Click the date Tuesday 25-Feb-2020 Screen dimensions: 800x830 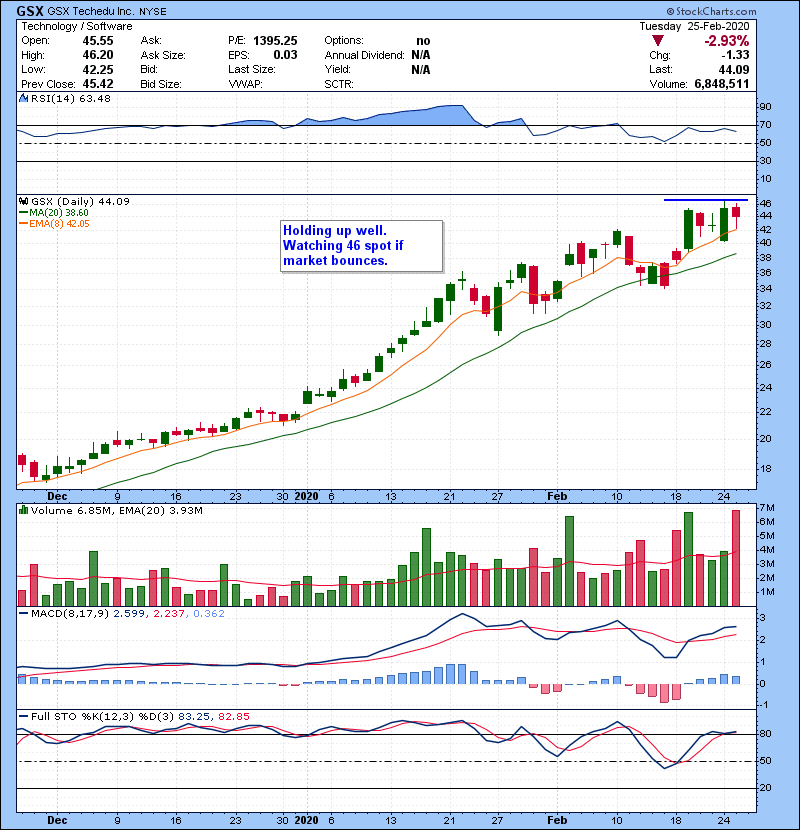tap(694, 26)
